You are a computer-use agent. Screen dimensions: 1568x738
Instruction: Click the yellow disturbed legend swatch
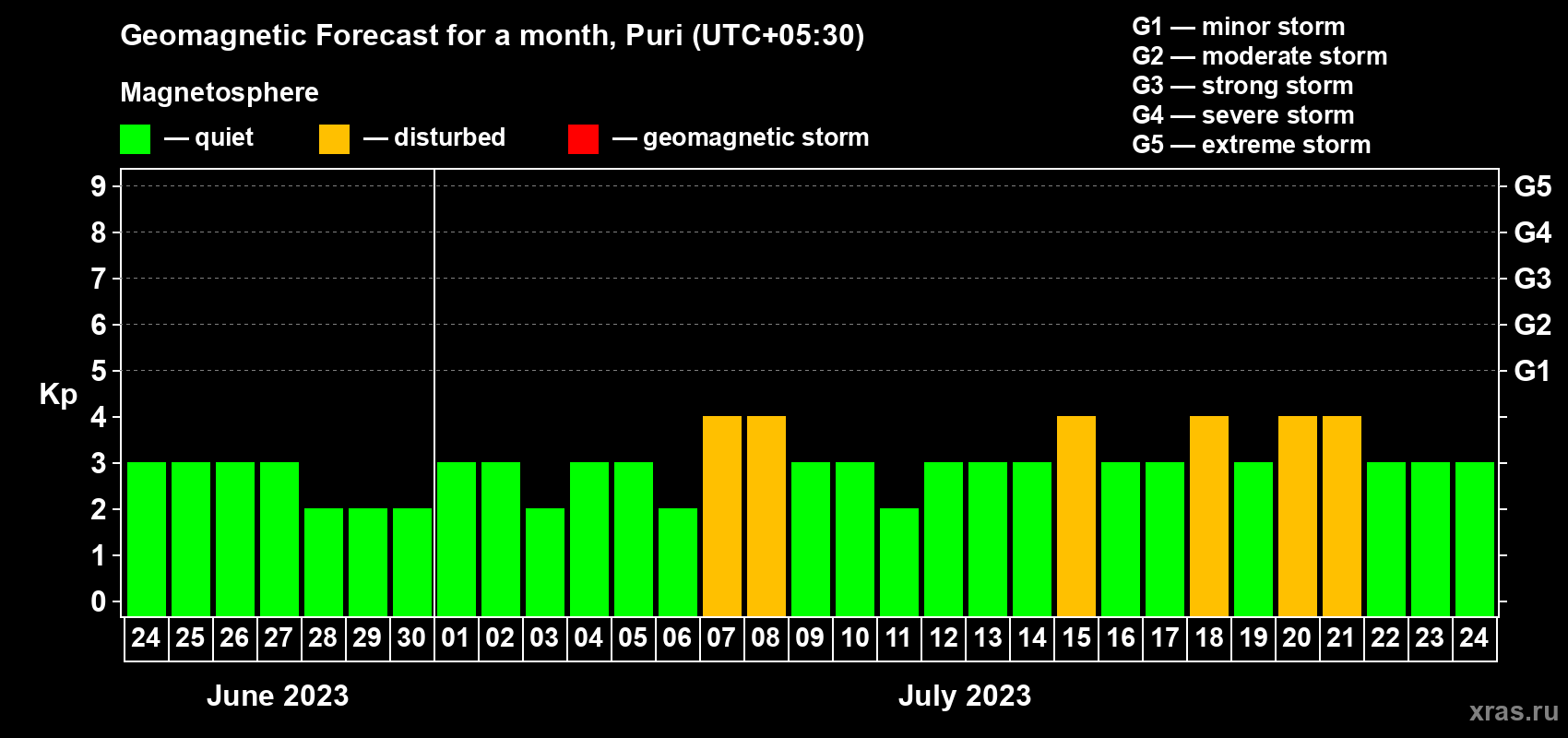(x=334, y=139)
